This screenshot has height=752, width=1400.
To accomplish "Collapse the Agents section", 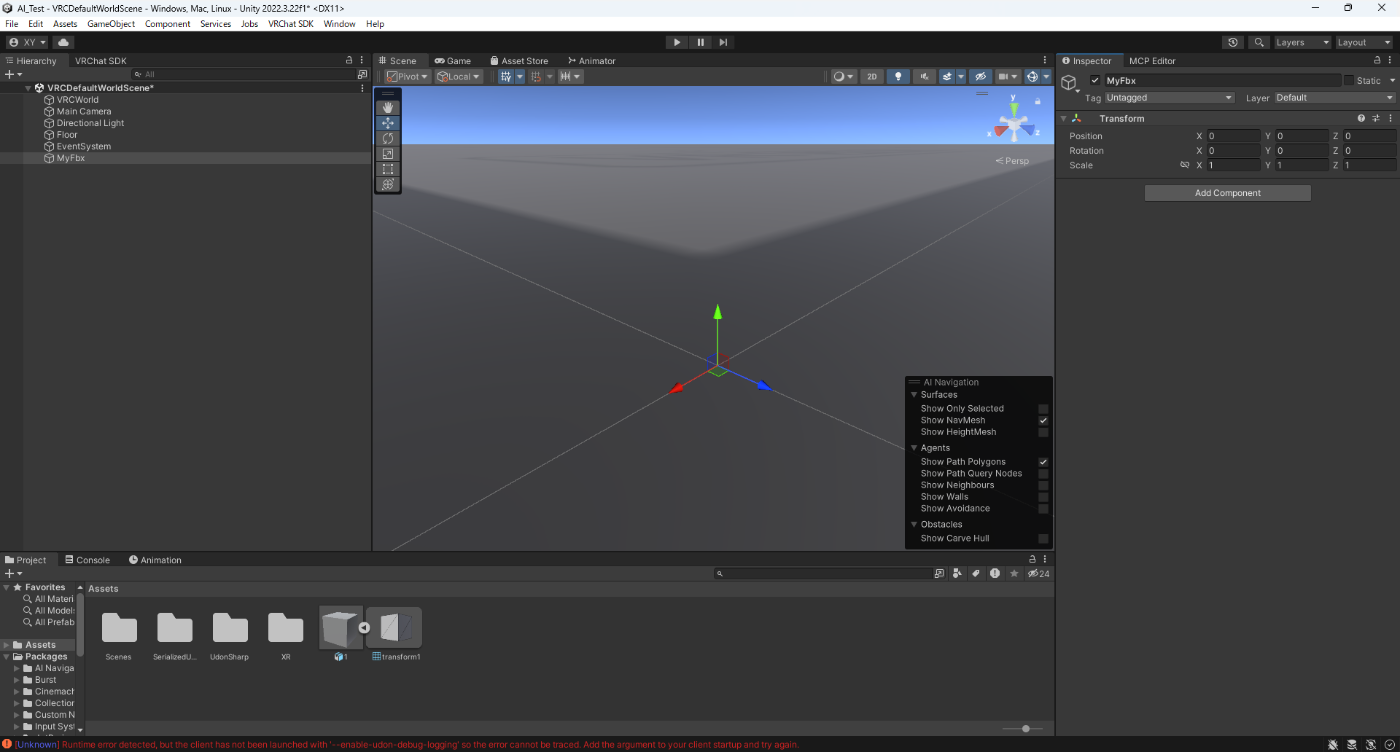I will [913, 448].
